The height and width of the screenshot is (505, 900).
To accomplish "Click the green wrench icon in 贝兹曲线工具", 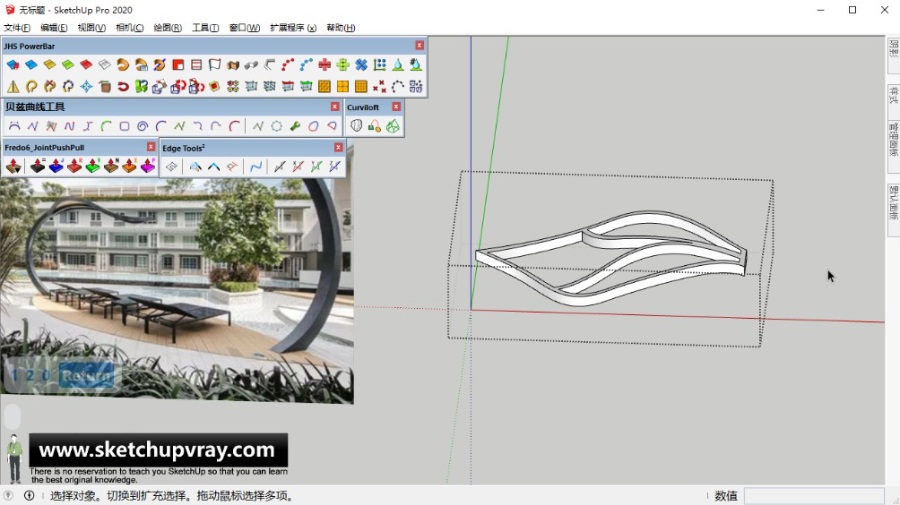I will [x=295, y=126].
